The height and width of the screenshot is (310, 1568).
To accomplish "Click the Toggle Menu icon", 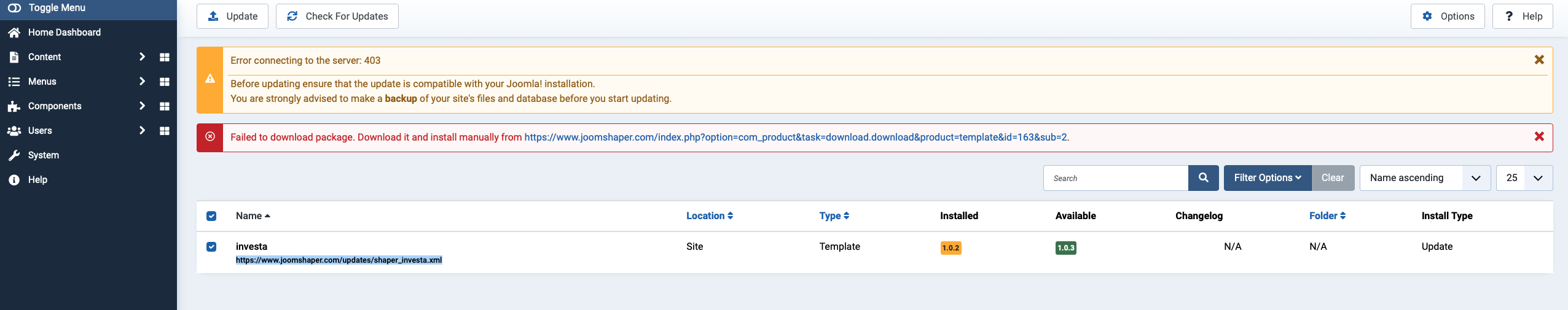I will coord(14,8).
